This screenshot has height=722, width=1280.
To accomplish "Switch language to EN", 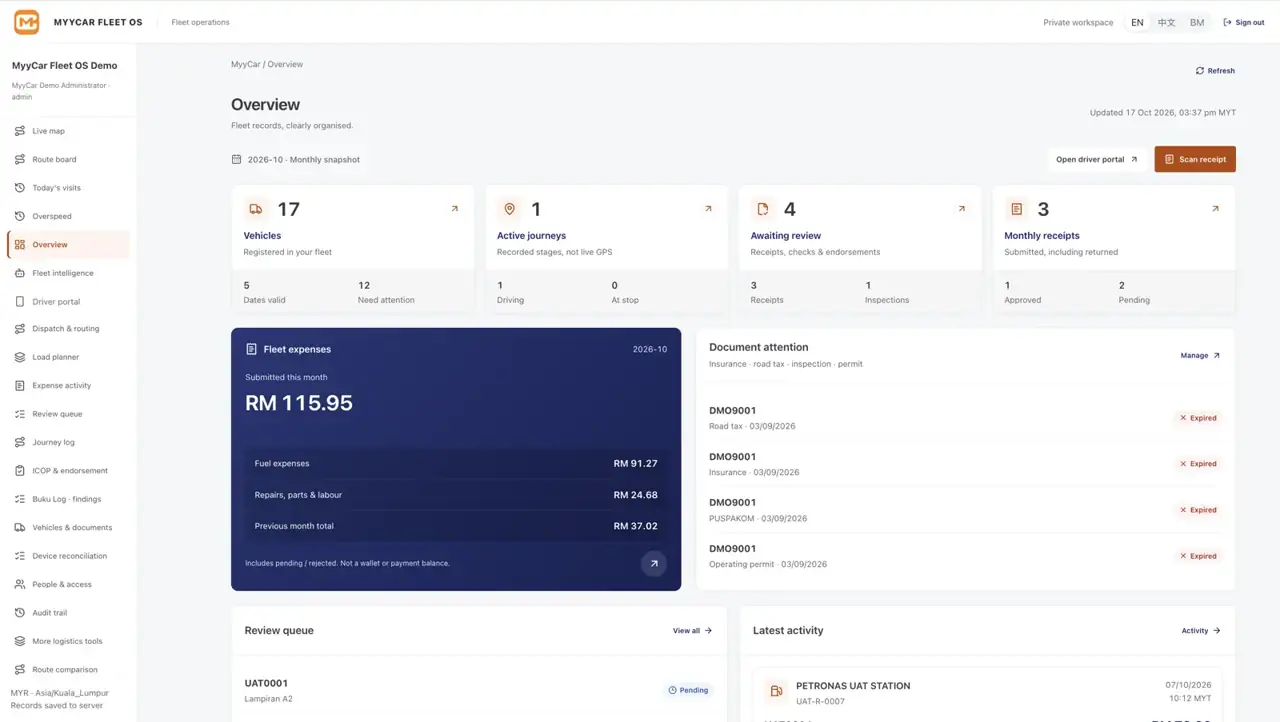I will pyautogui.click(x=1137, y=22).
